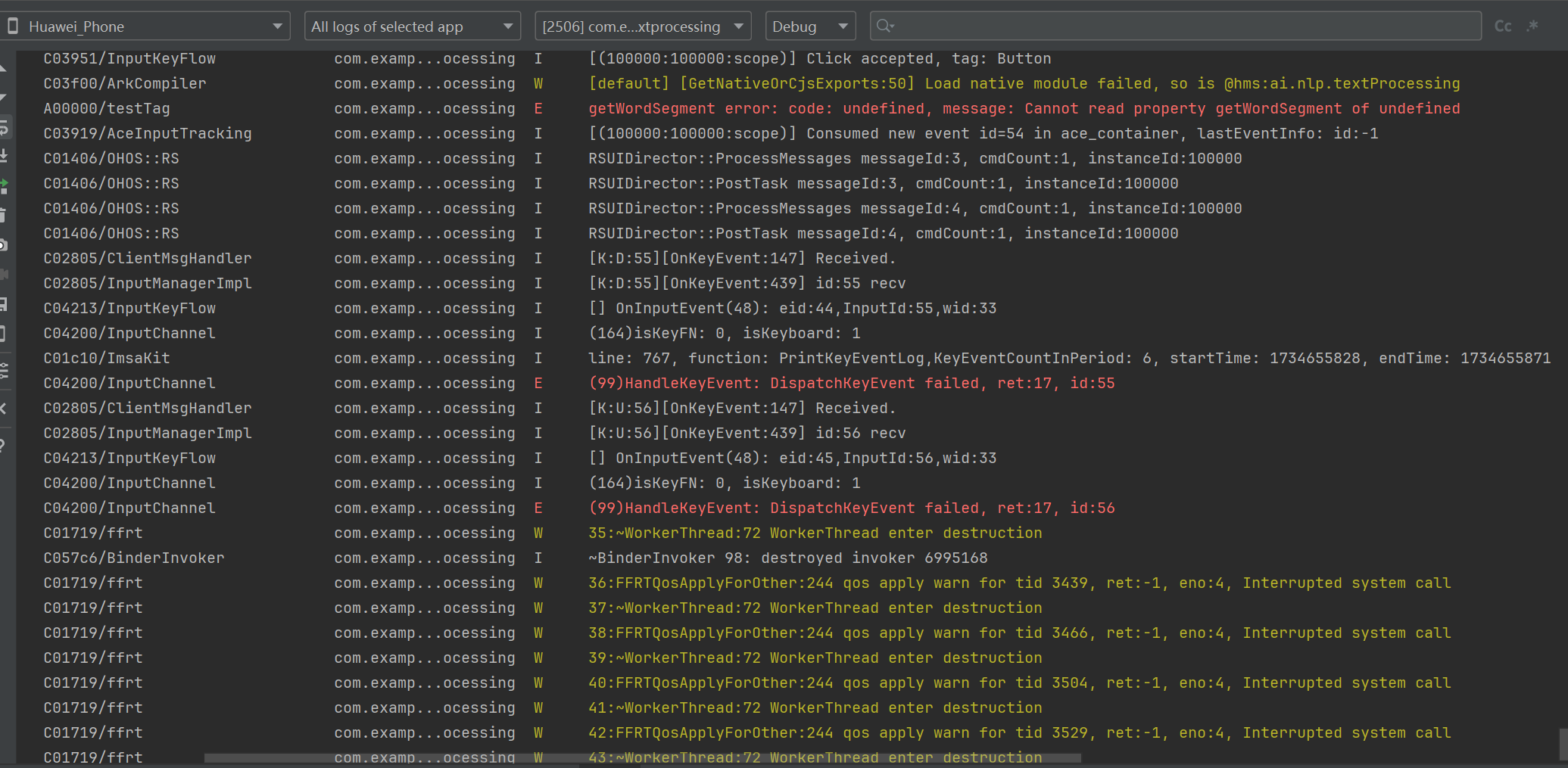Toggle match case Cc option
Screen dimensions: 1568x768
1502,26
